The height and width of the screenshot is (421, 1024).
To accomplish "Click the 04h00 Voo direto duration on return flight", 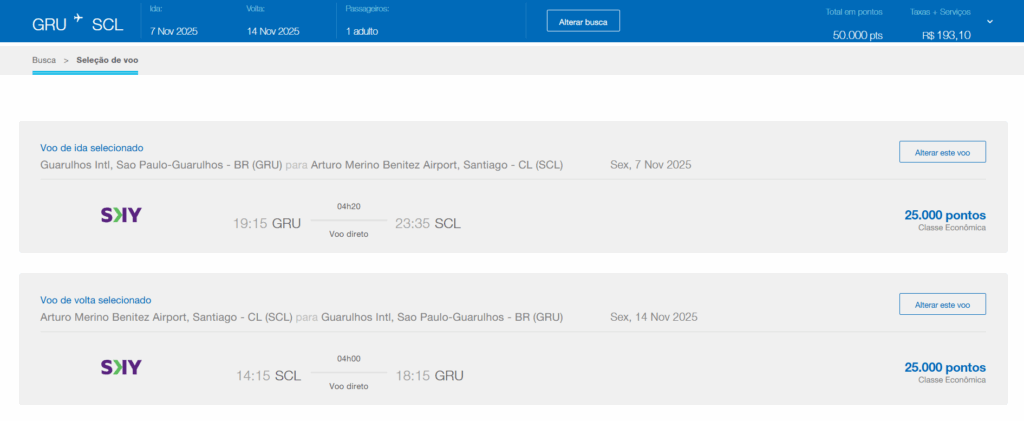I will coord(348,372).
